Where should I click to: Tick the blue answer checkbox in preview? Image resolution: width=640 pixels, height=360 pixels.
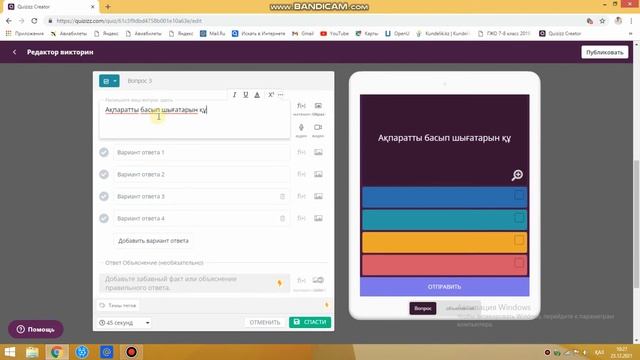[x=519, y=196]
